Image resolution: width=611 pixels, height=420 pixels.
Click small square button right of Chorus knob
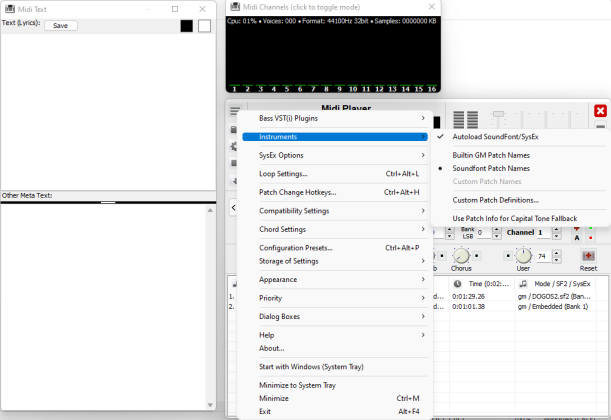click(477, 256)
